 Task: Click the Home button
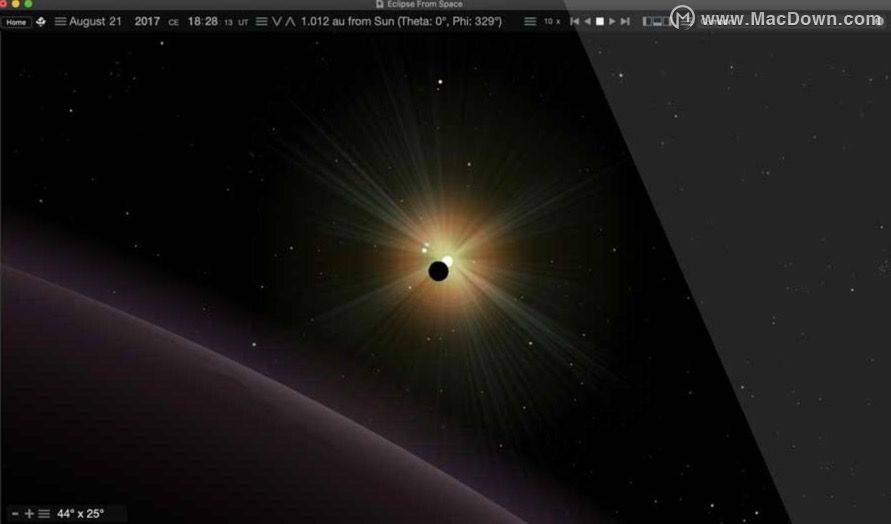pyautogui.click(x=16, y=22)
